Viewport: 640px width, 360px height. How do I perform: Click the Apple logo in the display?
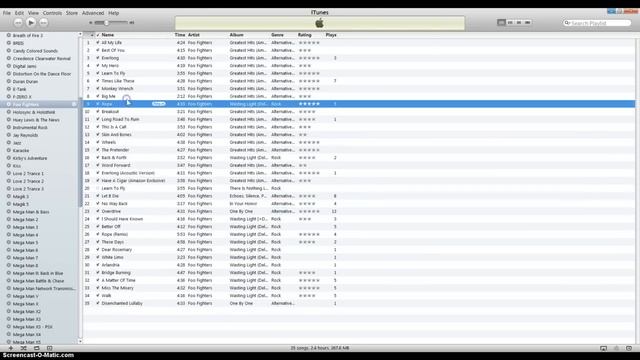click(320, 23)
